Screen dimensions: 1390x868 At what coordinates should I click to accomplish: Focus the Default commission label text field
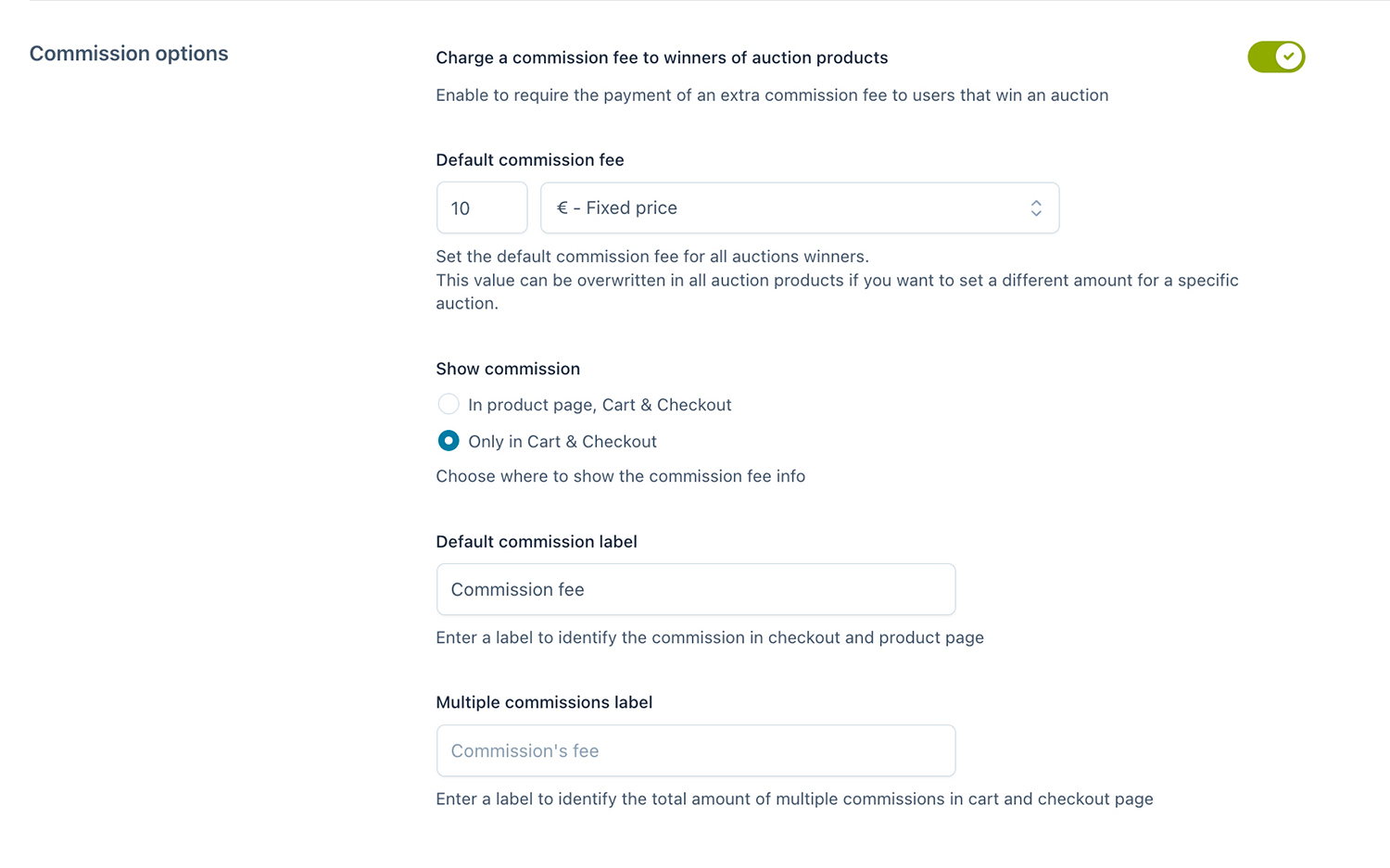tap(695, 589)
